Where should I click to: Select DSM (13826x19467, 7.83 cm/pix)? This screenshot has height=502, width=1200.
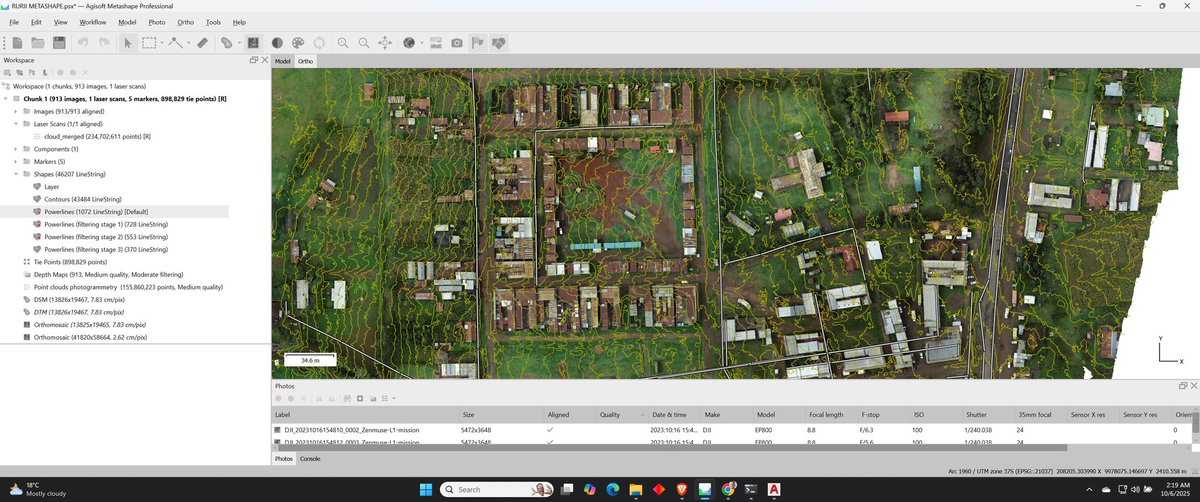click(x=79, y=299)
